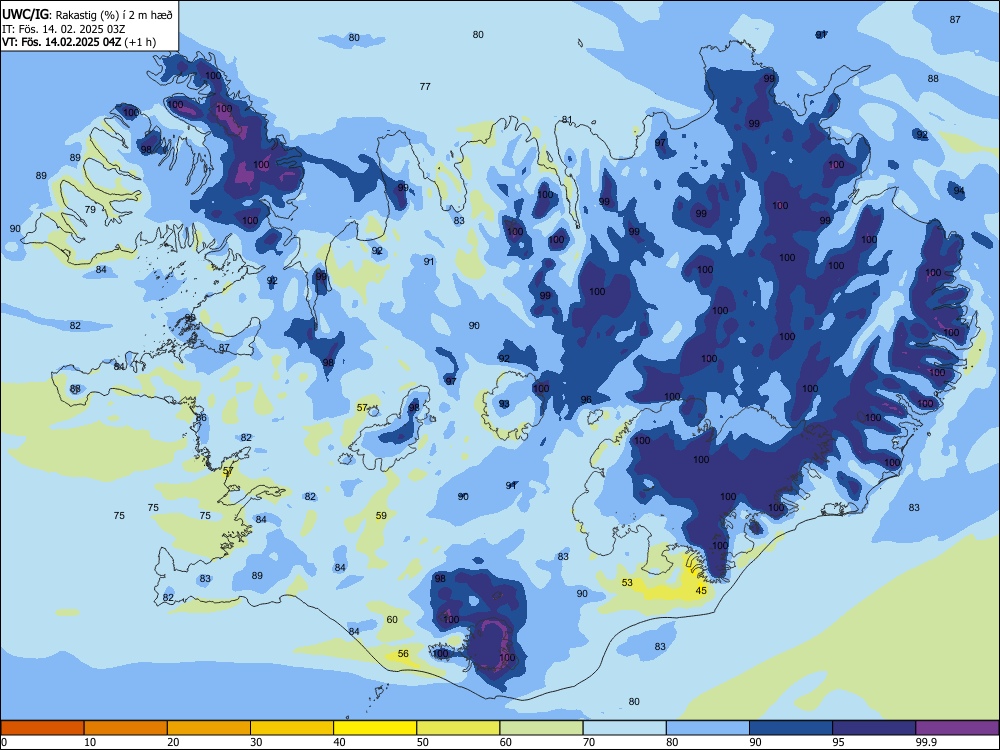The width and height of the screenshot is (1000, 750).
Task: Select the 30–40 legend color swatch
Action: (292, 728)
